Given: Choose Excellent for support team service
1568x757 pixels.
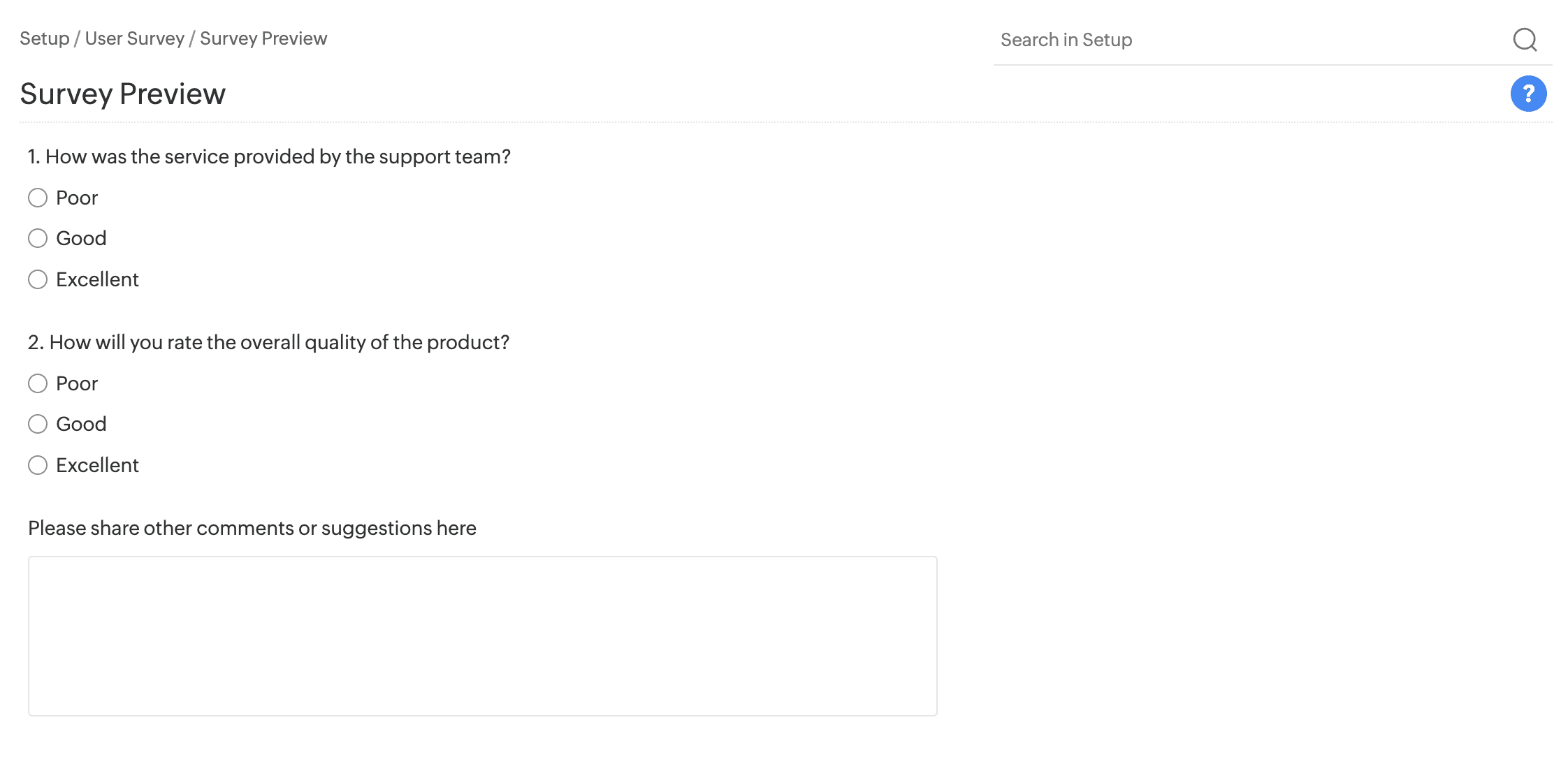Looking at the screenshot, I should tap(38, 279).
